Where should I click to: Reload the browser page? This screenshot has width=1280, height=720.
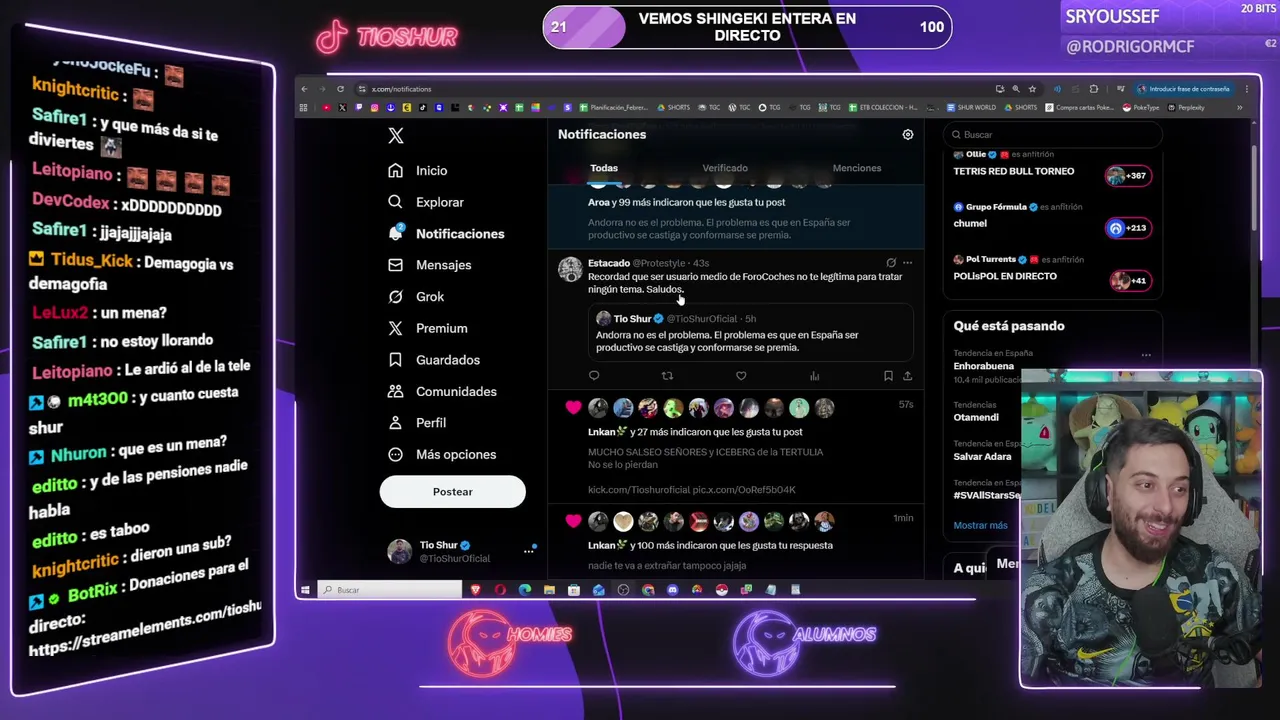[x=340, y=89]
